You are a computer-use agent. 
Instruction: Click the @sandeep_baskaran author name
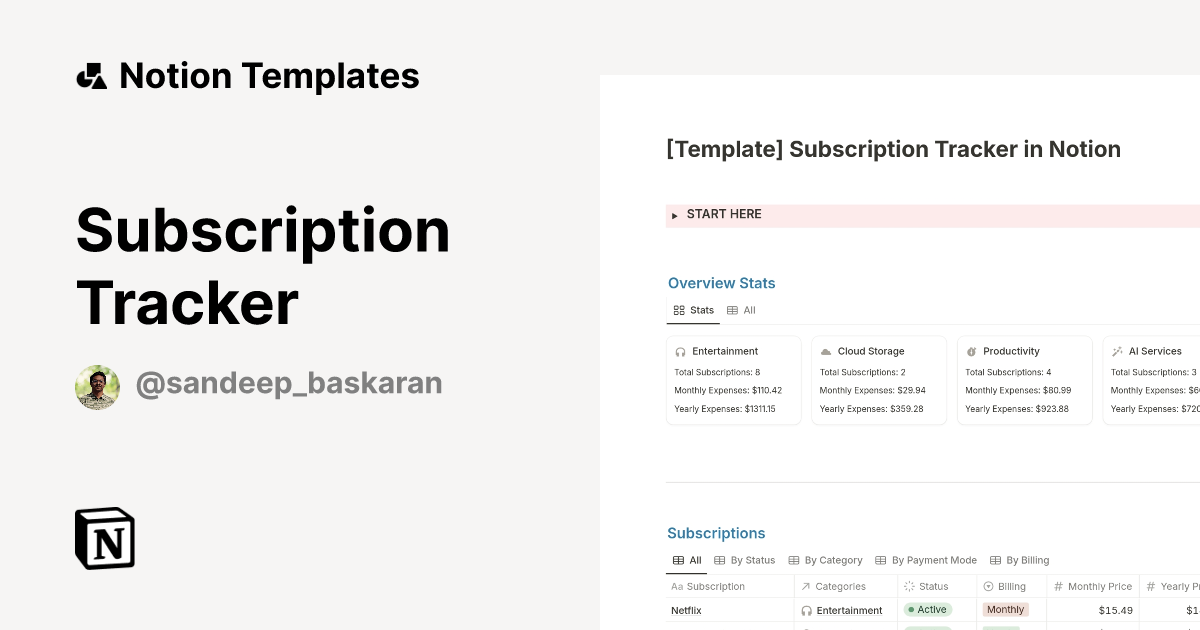pos(289,383)
